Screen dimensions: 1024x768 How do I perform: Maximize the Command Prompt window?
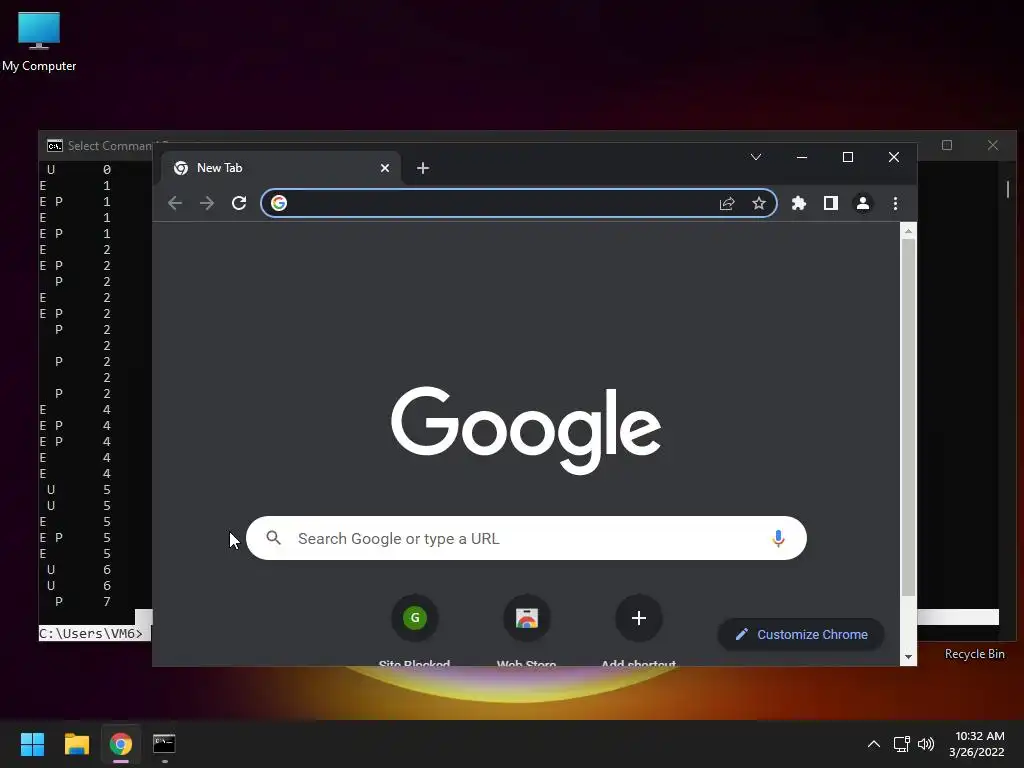pos(947,145)
